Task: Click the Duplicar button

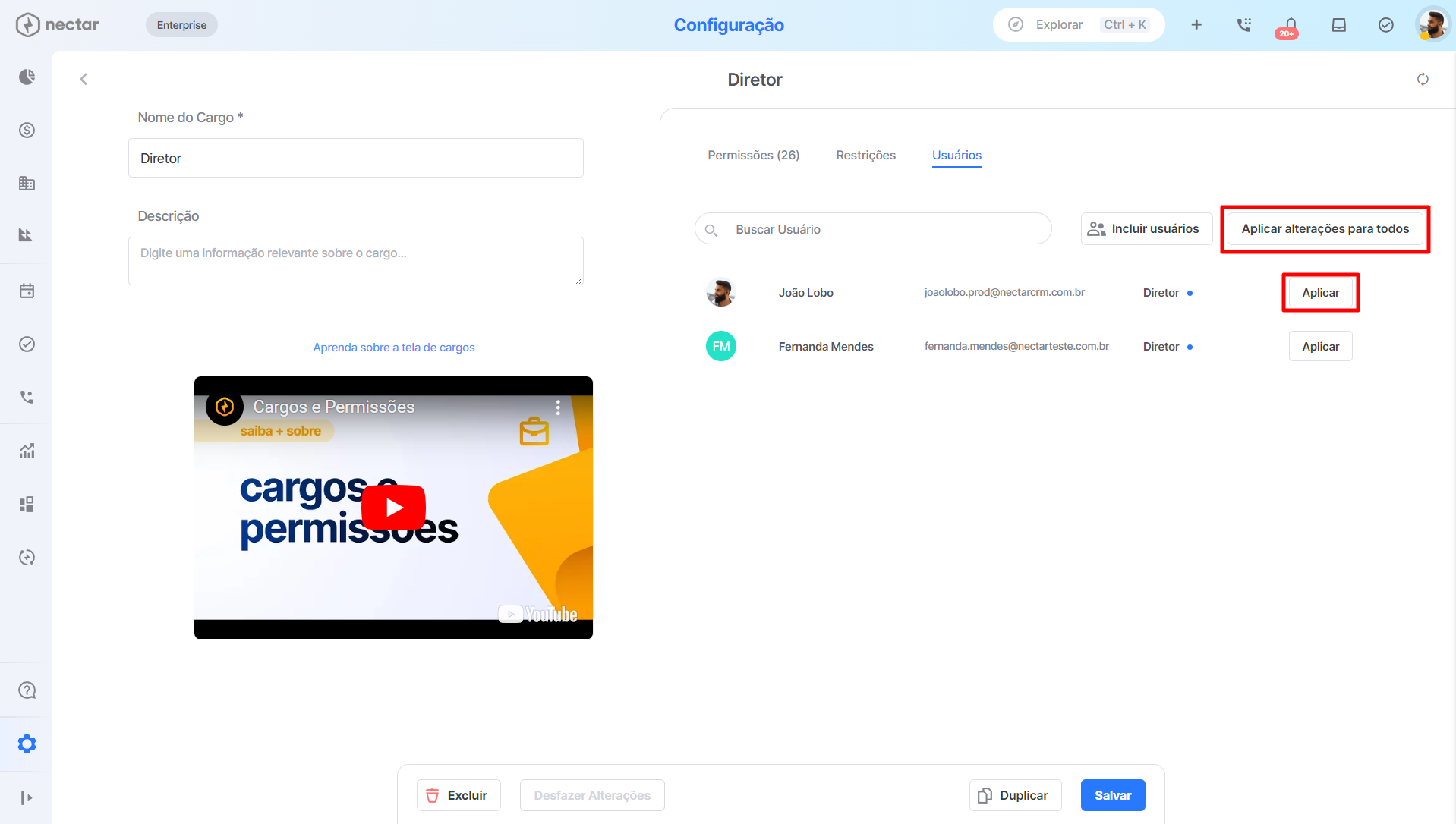Action: coord(1015,795)
